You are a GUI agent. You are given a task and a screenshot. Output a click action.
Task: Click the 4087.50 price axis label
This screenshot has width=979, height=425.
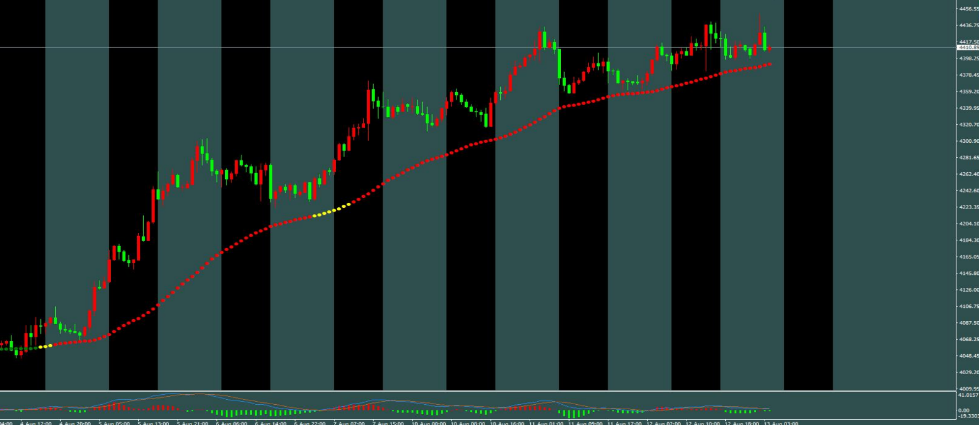coord(969,323)
